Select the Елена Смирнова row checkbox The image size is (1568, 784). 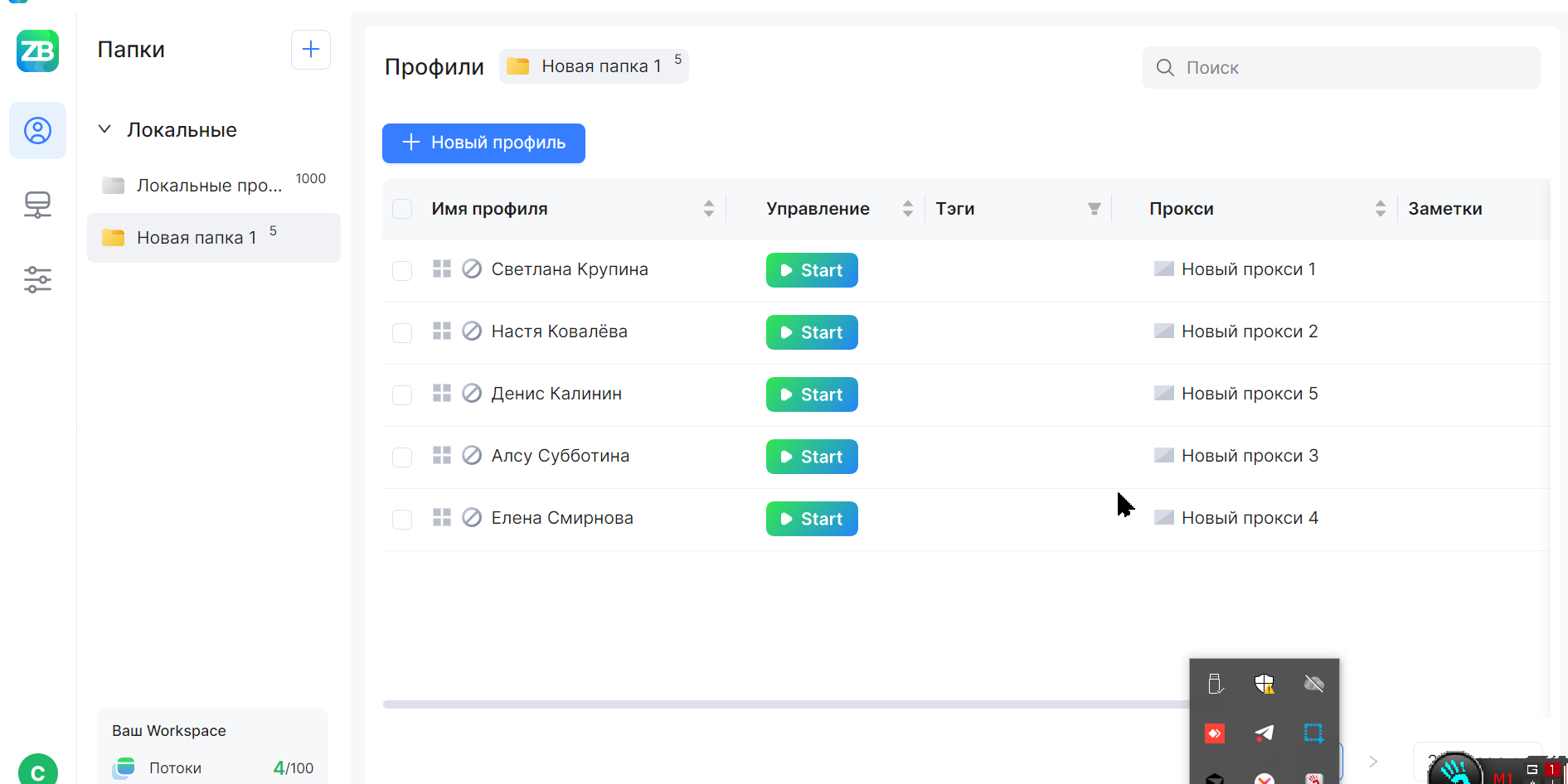tap(402, 519)
